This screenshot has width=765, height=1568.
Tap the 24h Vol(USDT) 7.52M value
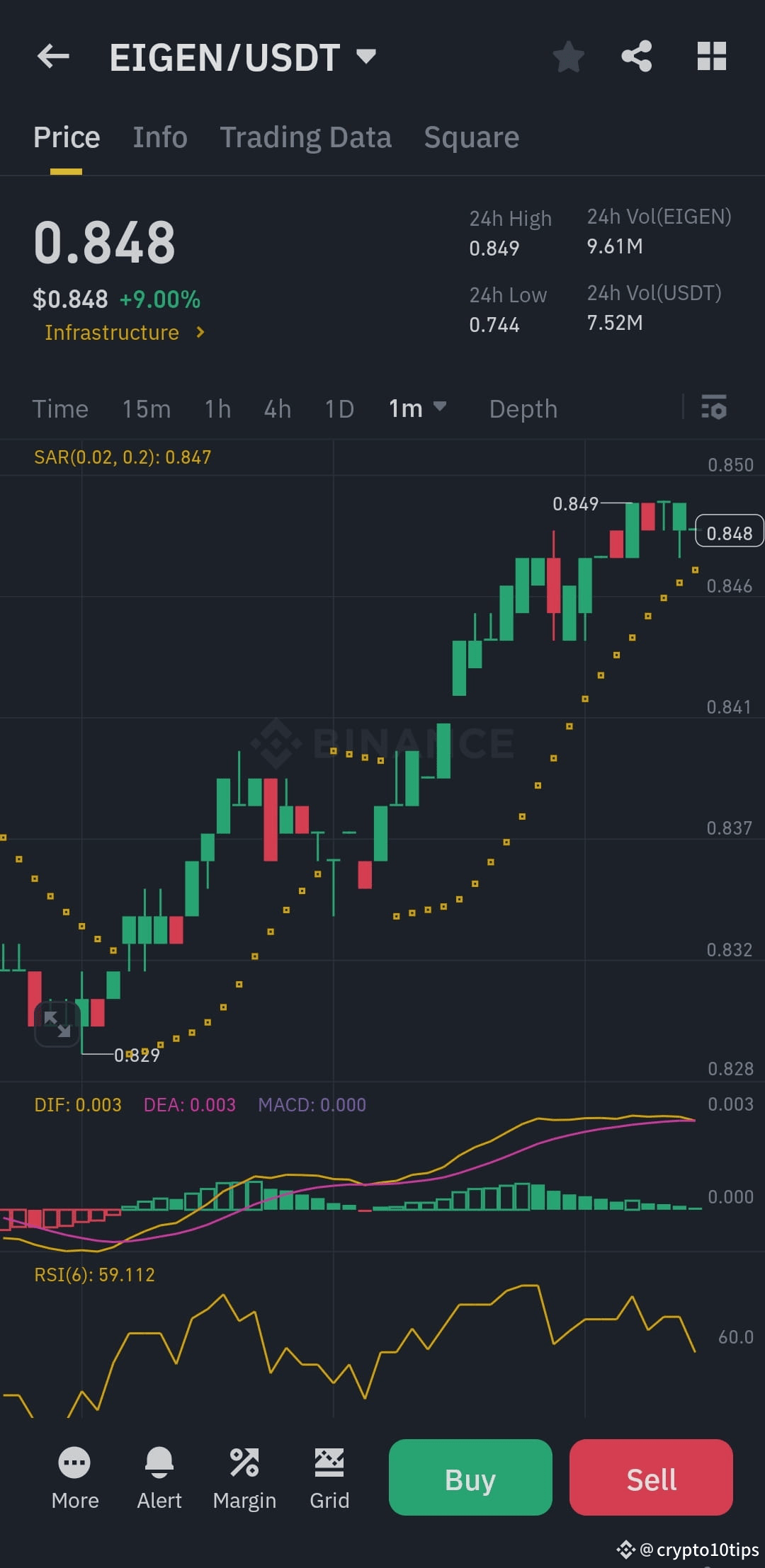[615, 323]
